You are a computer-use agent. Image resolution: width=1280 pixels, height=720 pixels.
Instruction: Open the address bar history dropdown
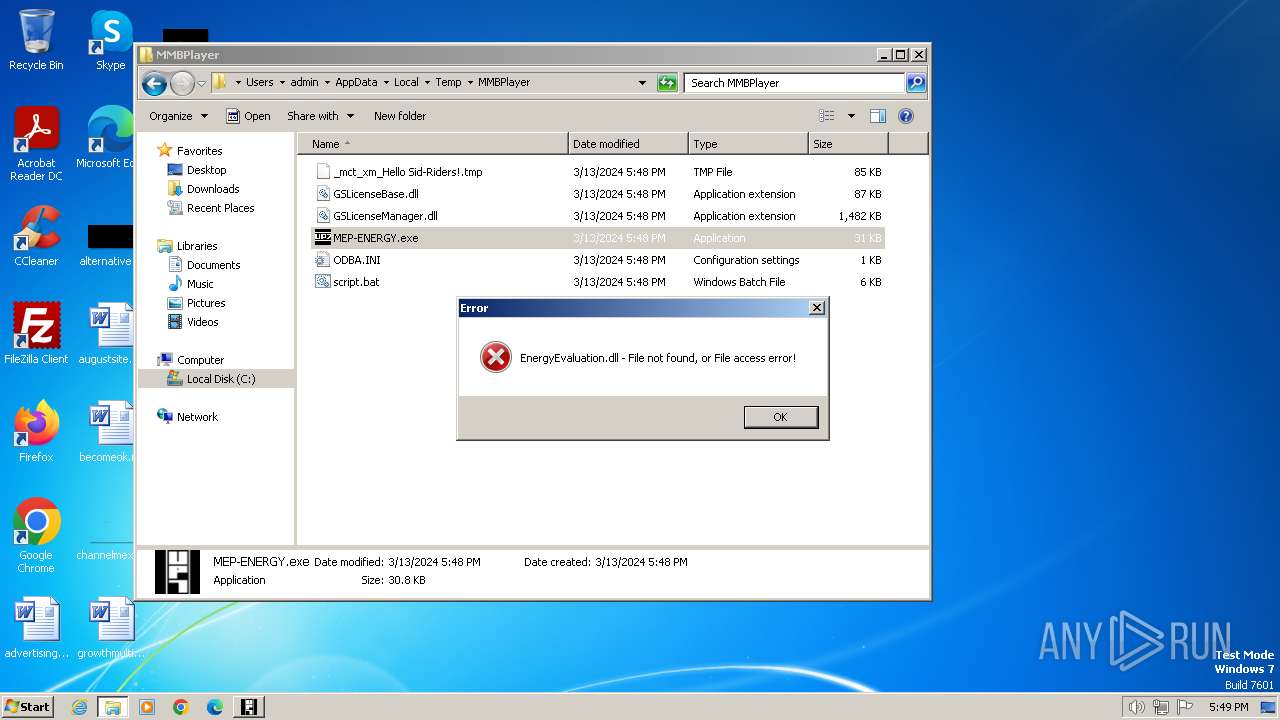pyautogui.click(x=642, y=83)
